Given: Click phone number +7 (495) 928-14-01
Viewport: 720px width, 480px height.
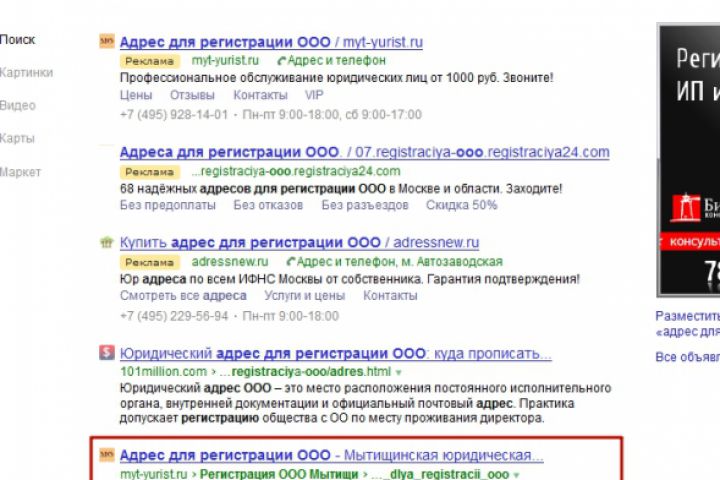Looking at the screenshot, I should point(174,115).
